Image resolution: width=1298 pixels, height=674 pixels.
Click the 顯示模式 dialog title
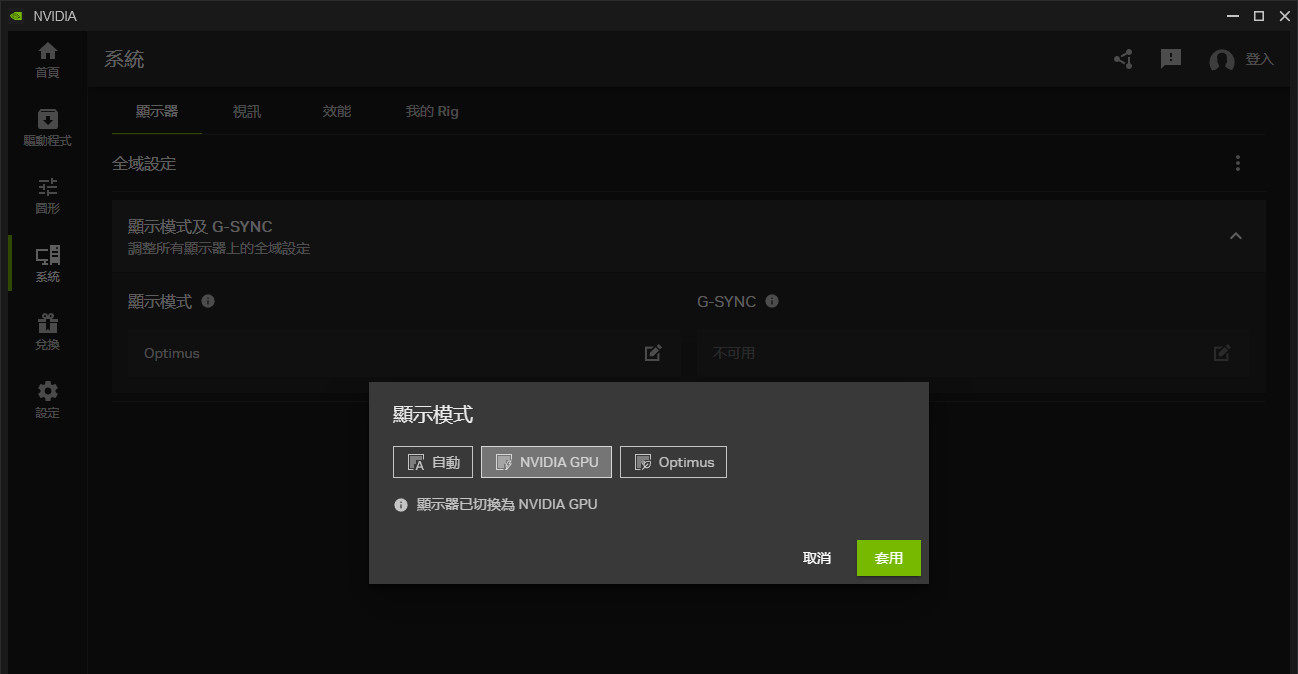tap(433, 414)
